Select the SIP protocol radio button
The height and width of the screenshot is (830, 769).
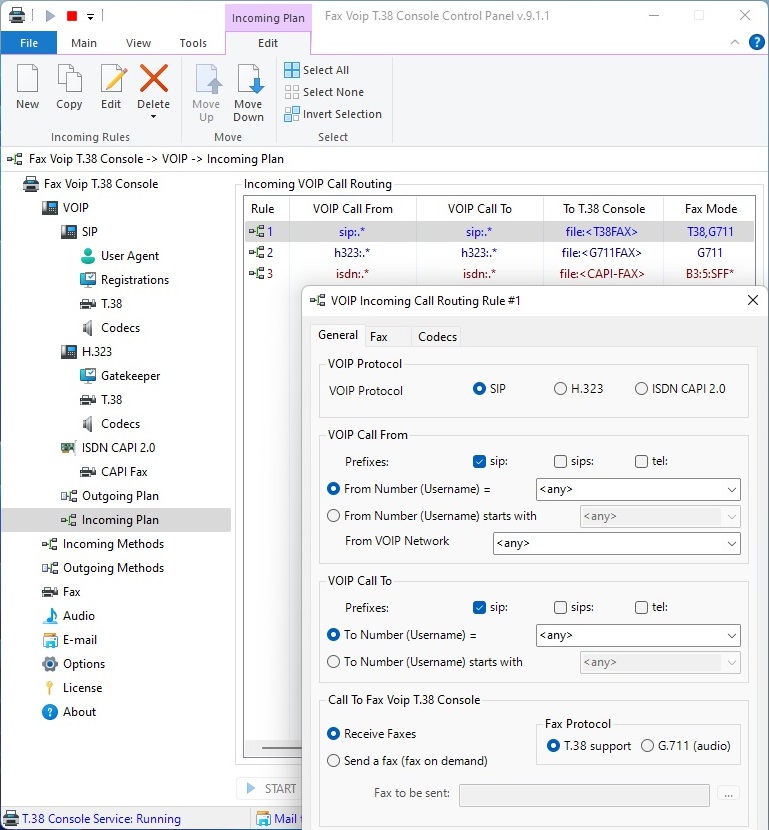coord(480,389)
